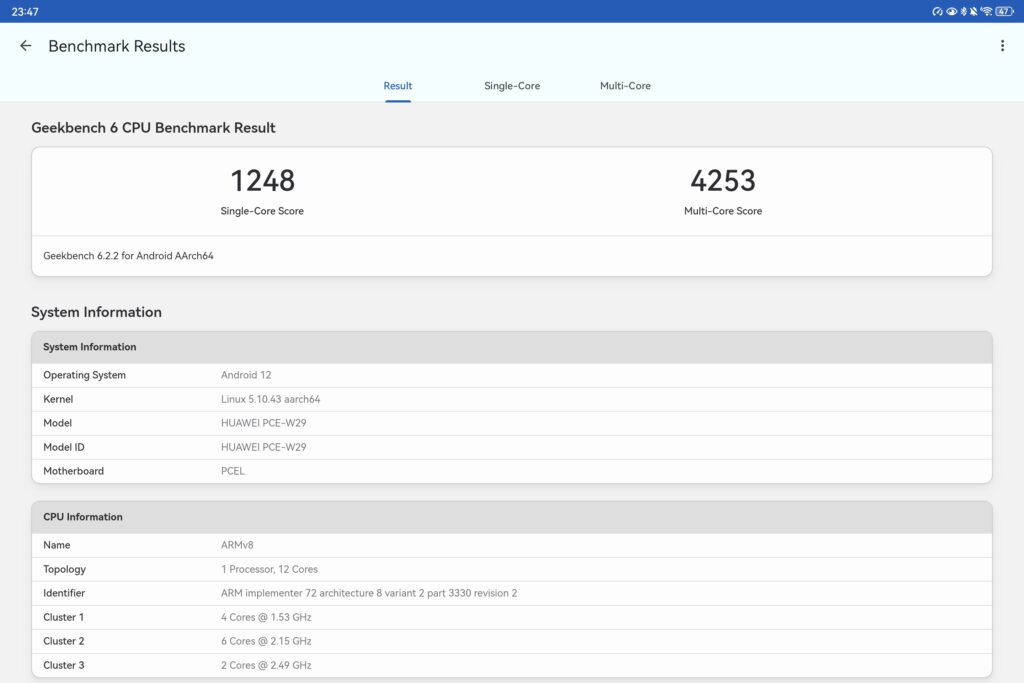Tap the back arrow icon

26,46
